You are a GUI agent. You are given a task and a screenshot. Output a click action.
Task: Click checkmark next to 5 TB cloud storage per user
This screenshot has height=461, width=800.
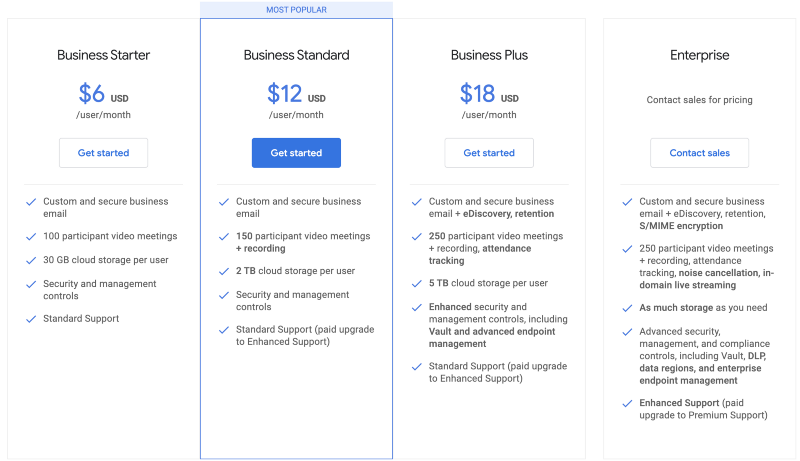click(x=417, y=284)
